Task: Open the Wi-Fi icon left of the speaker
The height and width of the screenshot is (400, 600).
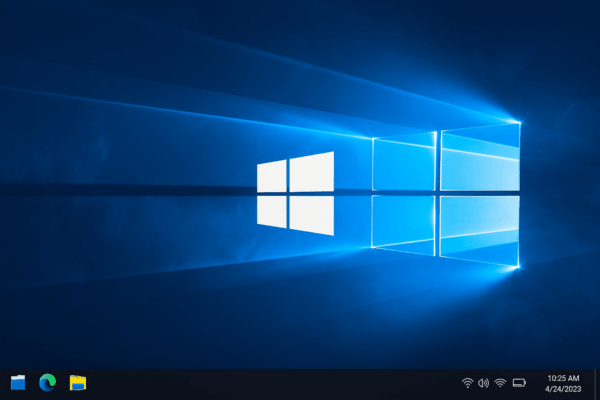Action: [467, 383]
